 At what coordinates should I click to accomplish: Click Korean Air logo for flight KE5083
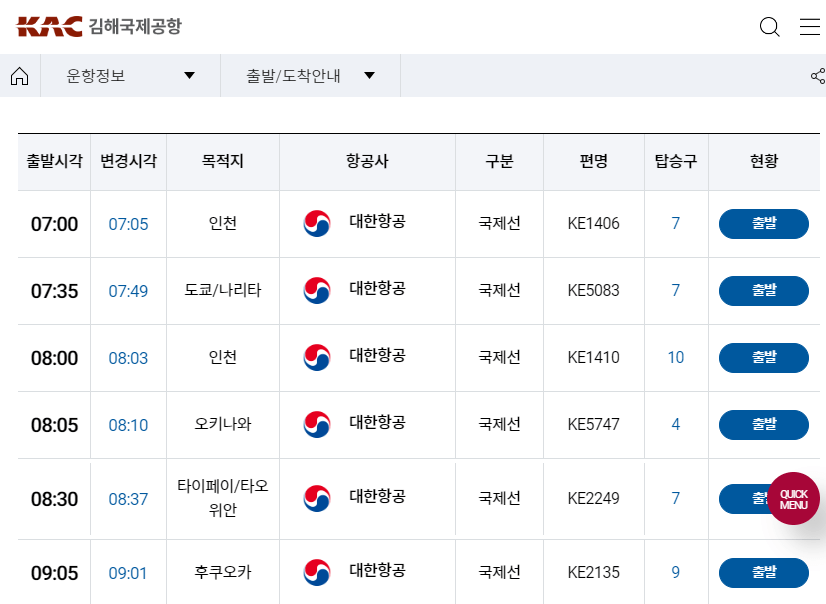point(317,291)
